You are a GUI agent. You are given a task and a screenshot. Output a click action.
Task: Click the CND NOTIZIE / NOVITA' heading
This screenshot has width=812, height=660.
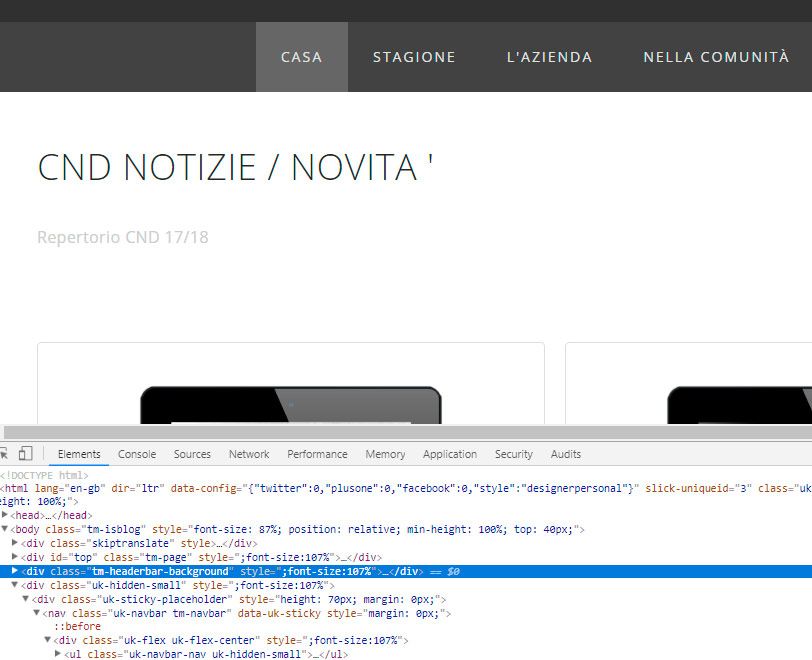[x=235, y=167]
